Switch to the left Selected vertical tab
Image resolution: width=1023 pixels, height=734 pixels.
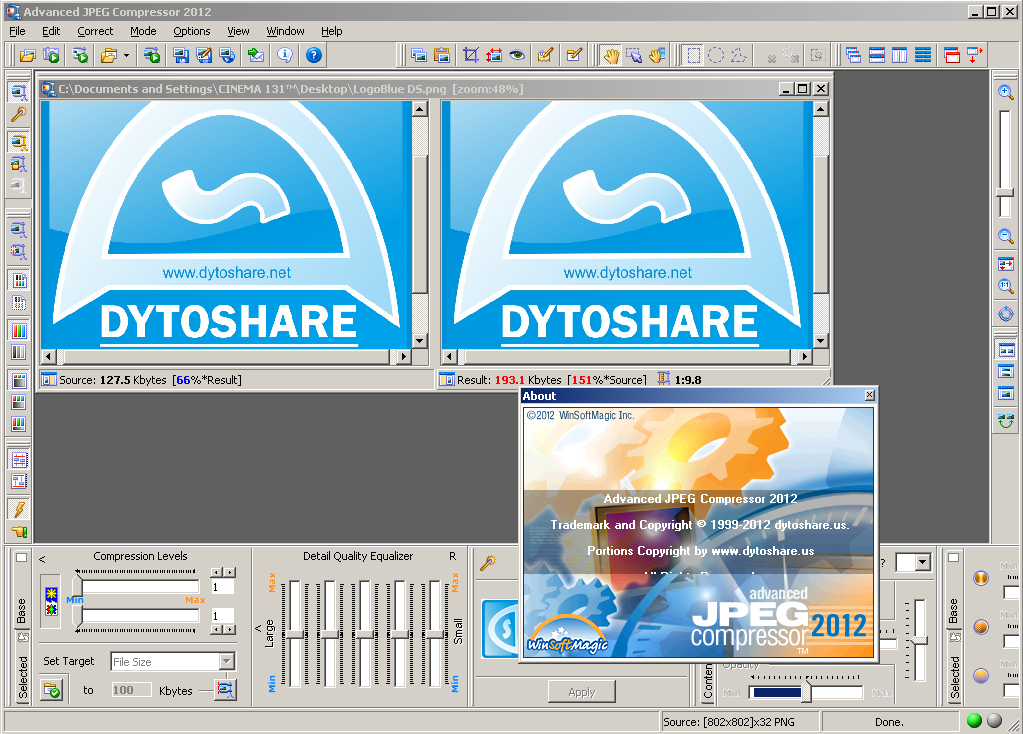pyautogui.click(x=22, y=676)
